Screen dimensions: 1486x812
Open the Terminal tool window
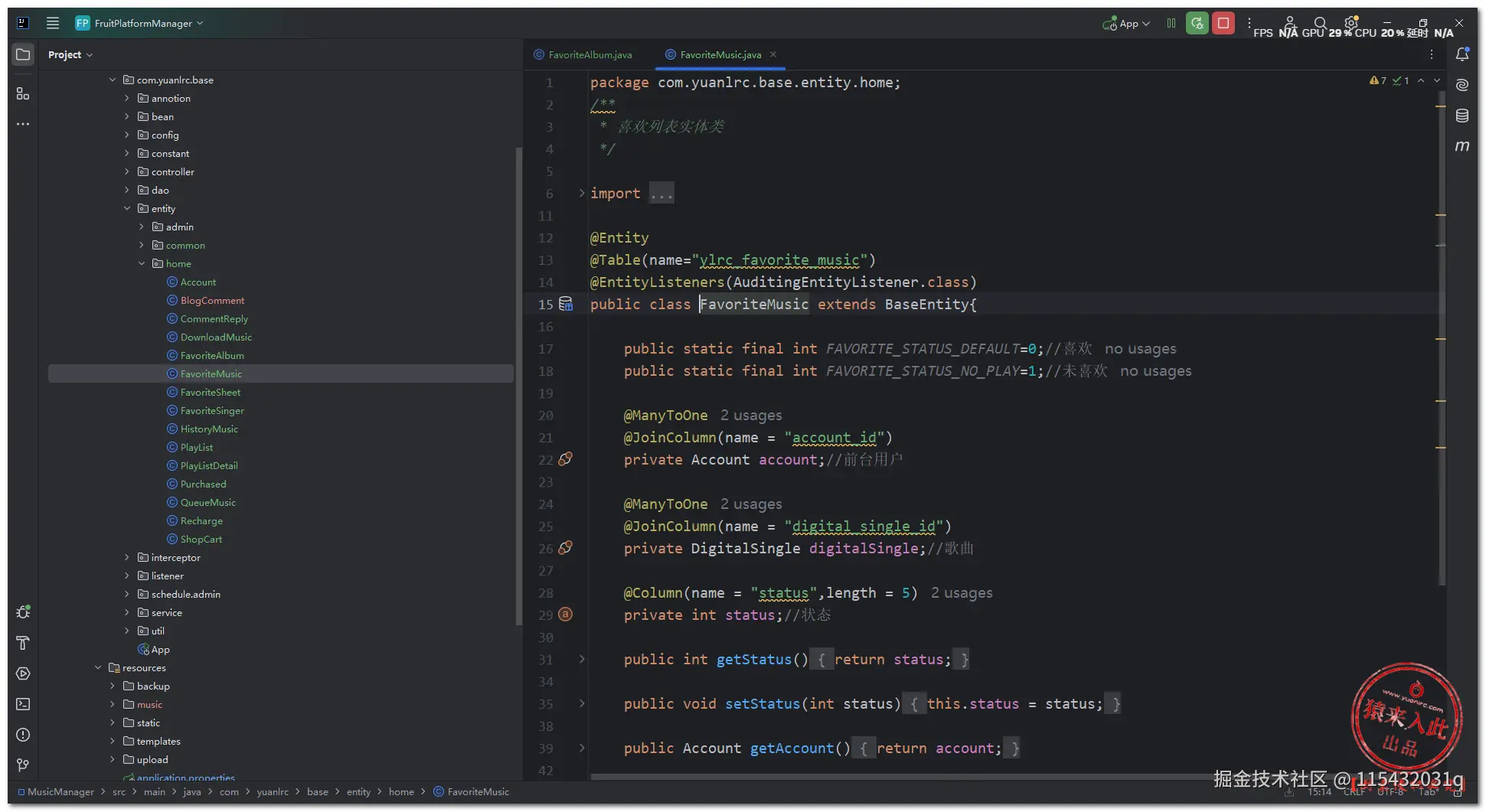click(23, 704)
